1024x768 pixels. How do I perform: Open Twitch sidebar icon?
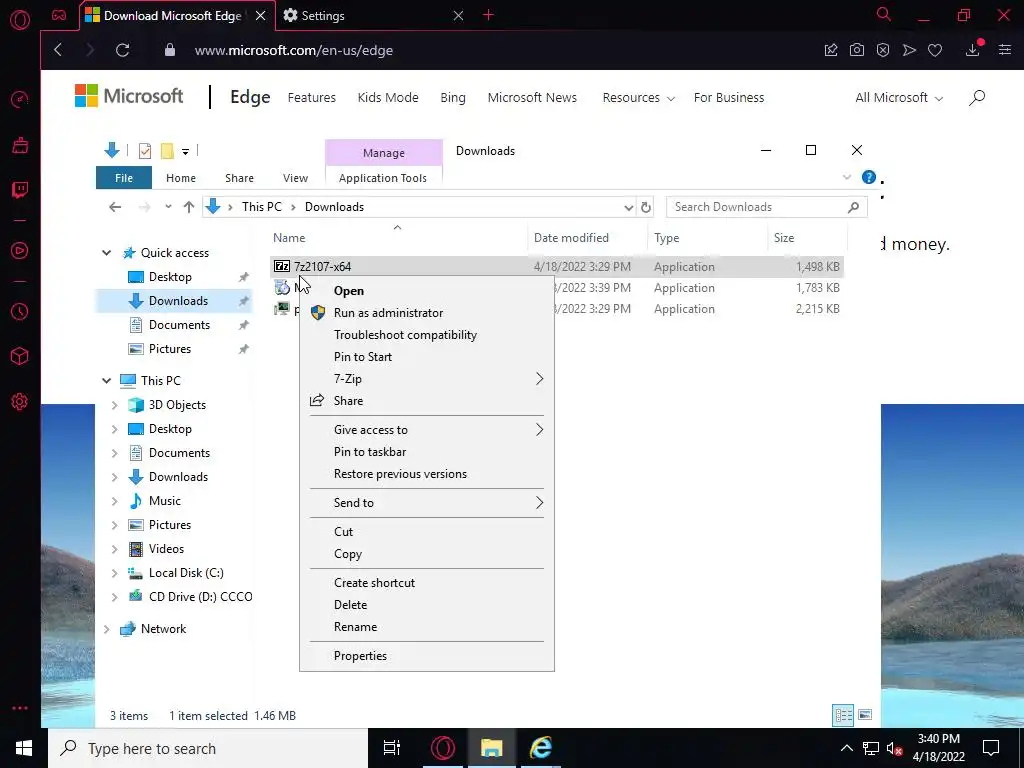pyautogui.click(x=20, y=190)
